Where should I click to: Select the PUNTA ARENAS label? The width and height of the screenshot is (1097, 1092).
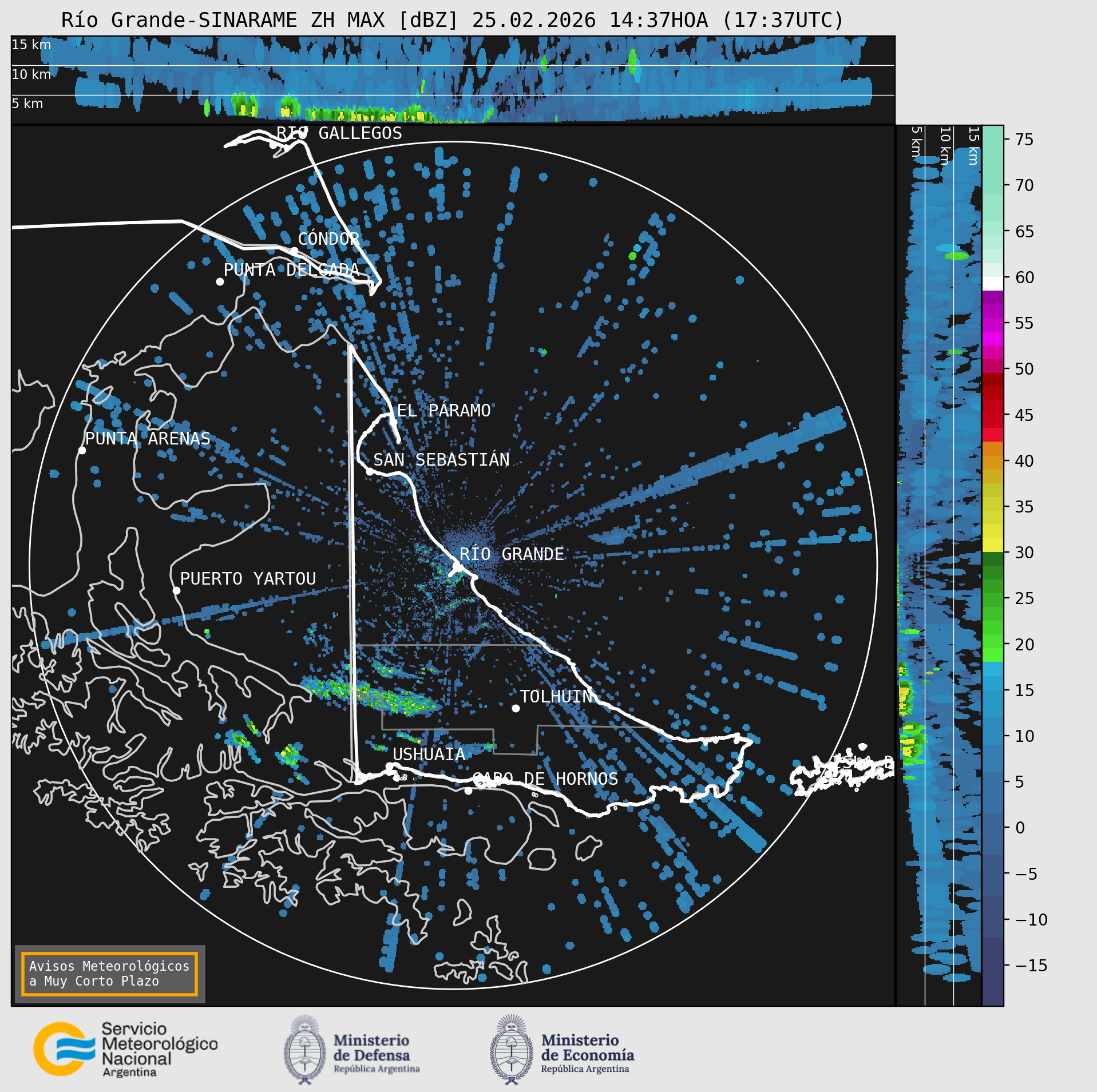click(148, 439)
